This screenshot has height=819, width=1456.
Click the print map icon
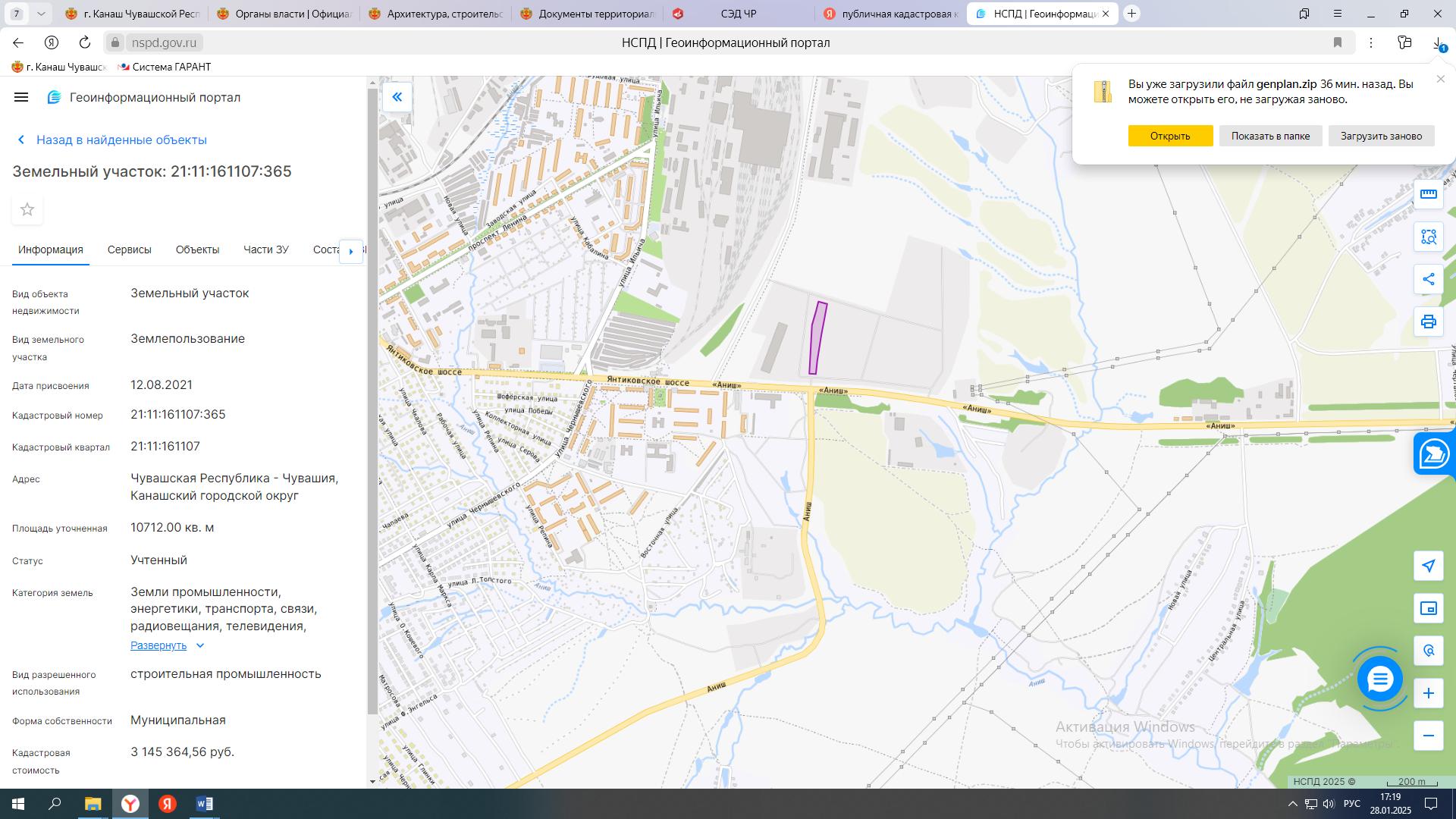tap(1429, 322)
